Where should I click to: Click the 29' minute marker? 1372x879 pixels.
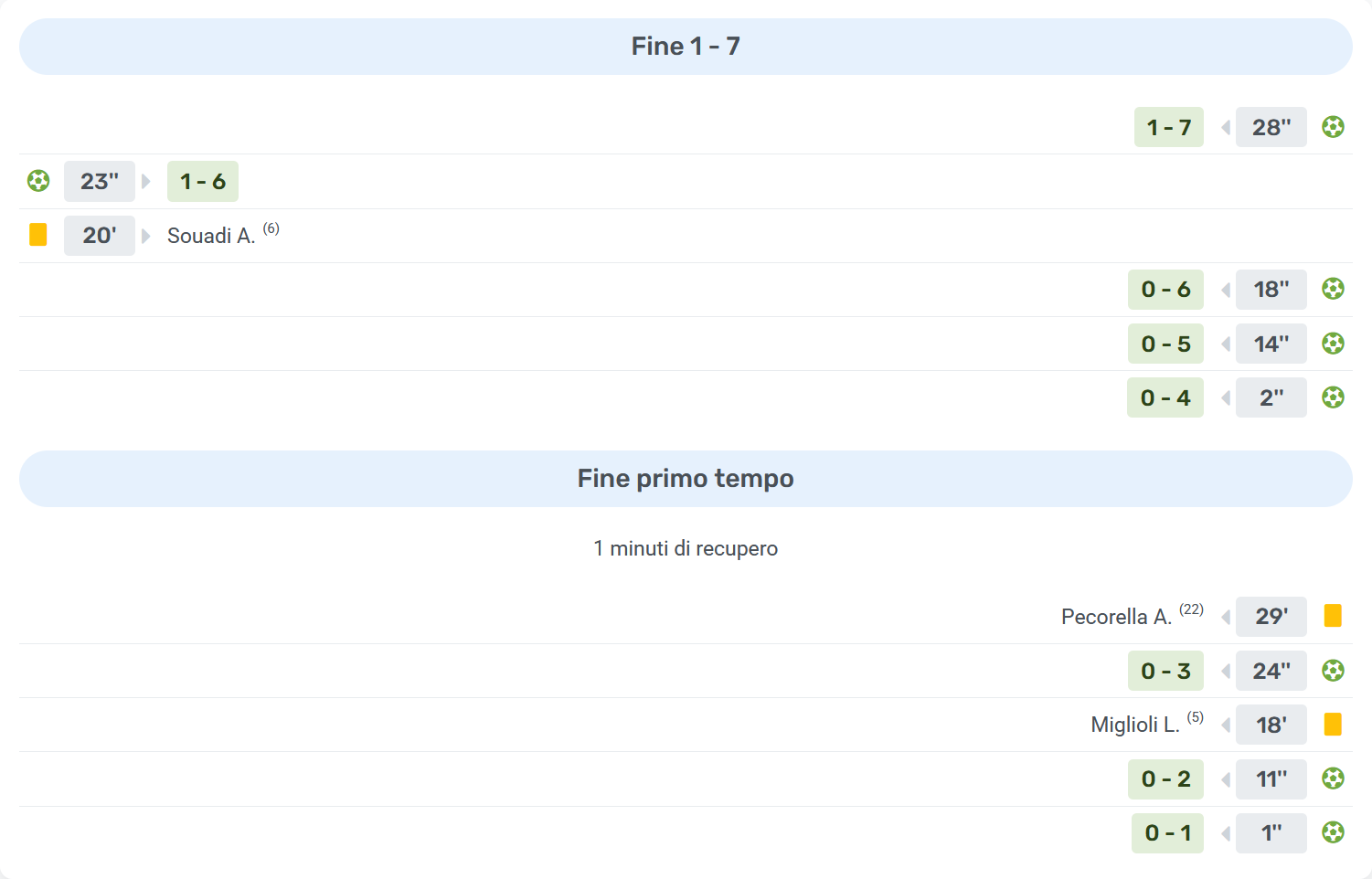[1271, 616]
